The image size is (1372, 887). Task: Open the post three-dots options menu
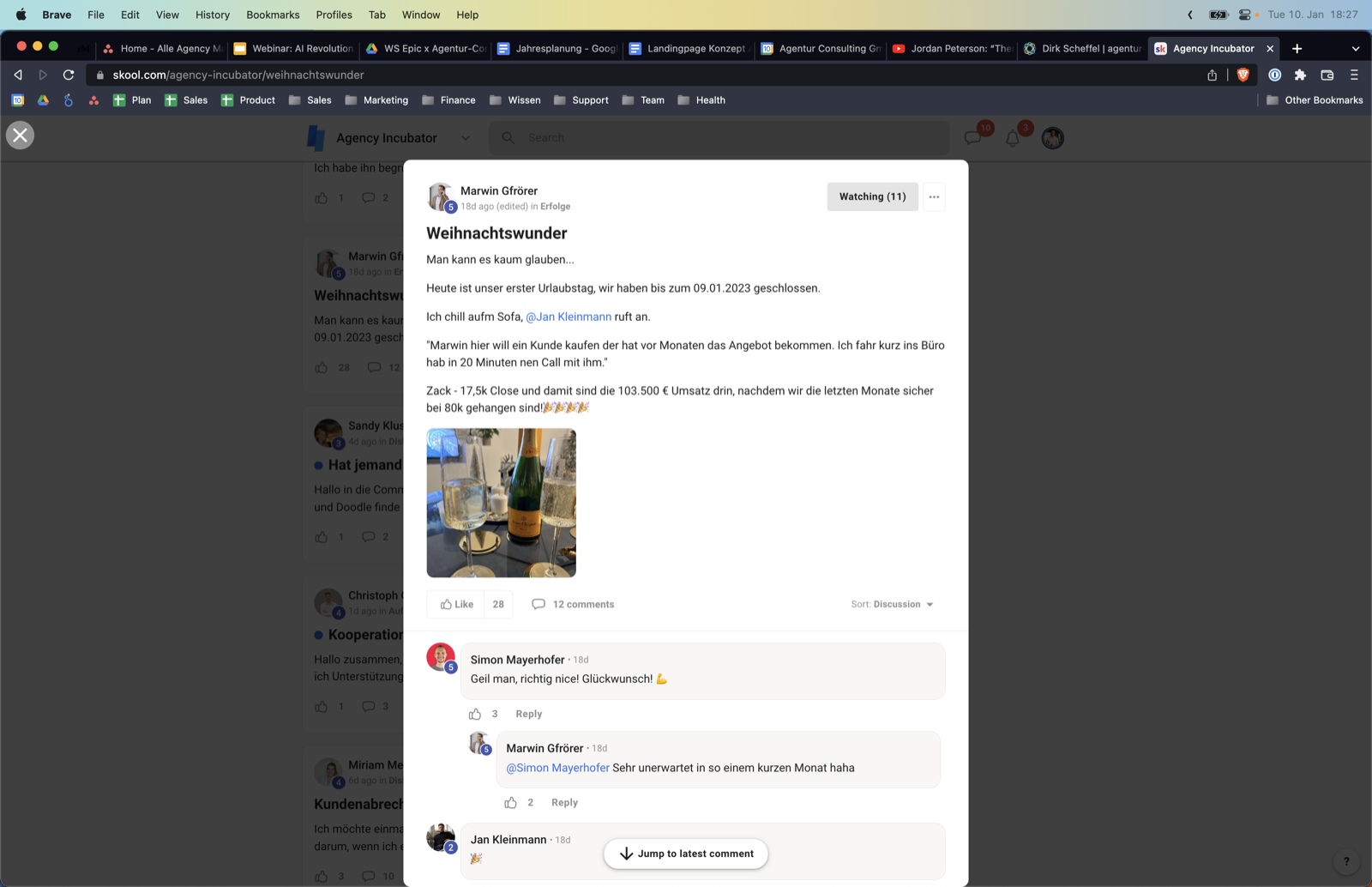point(934,196)
